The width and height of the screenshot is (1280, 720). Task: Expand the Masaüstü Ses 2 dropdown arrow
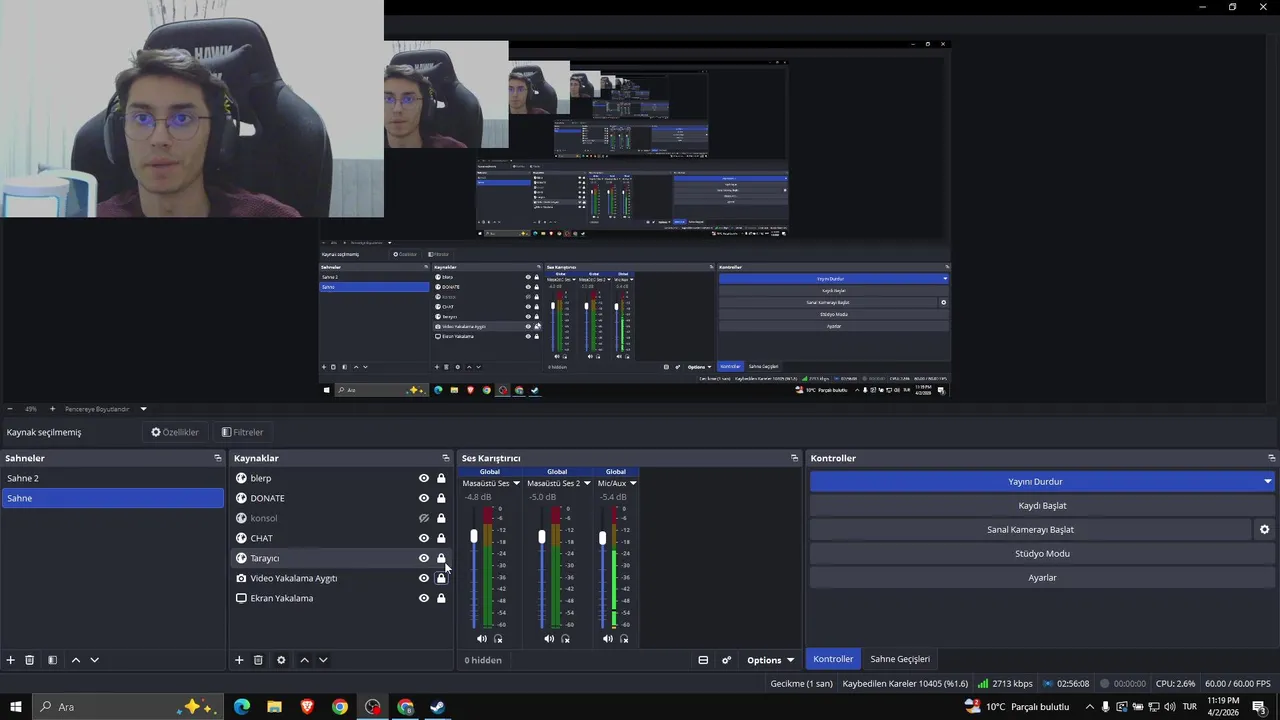[x=587, y=483]
